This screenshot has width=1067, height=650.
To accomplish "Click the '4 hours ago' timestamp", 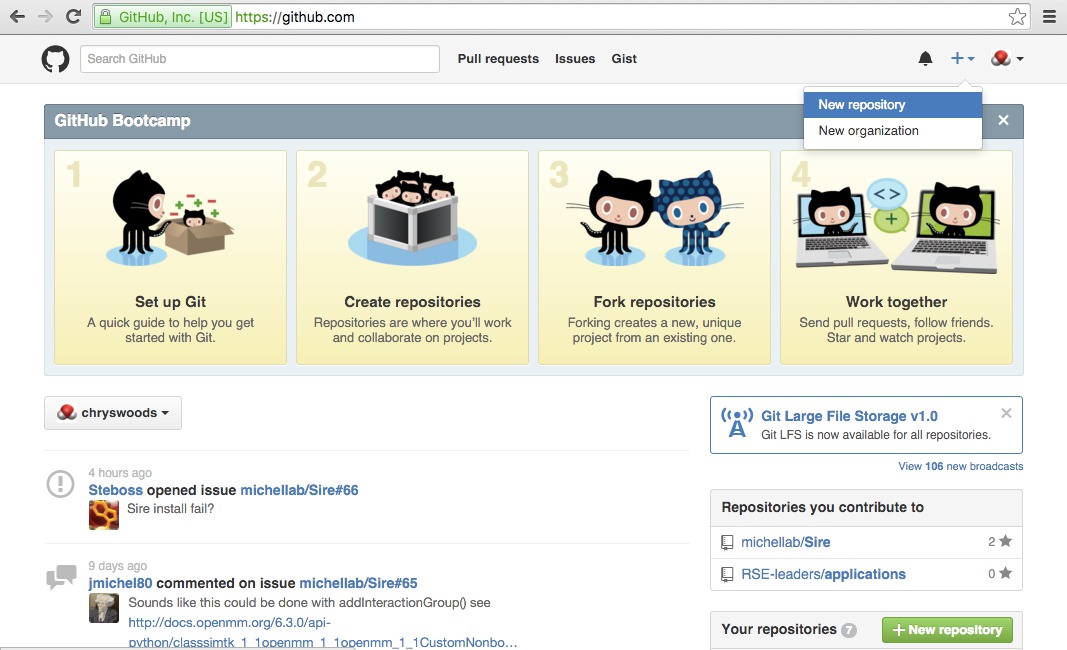I will tap(120, 472).
